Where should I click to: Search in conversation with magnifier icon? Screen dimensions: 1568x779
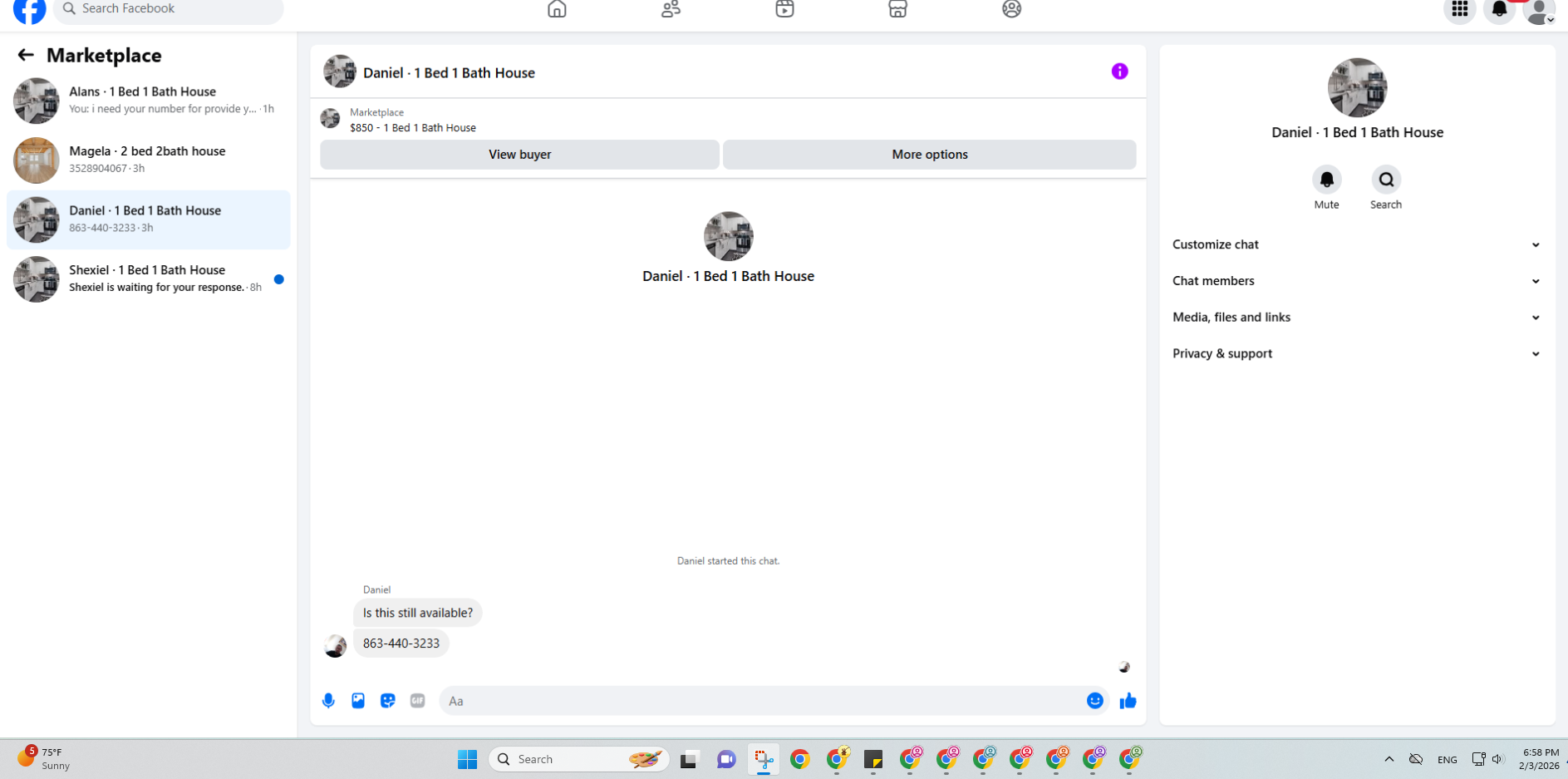pos(1386,180)
